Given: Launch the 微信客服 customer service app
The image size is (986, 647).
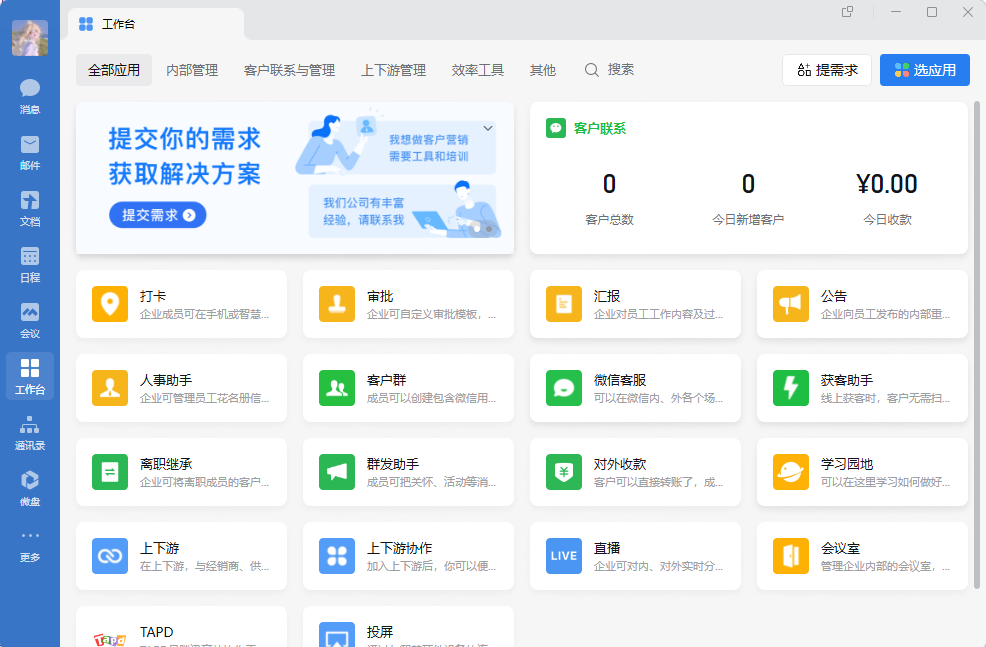Looking at the screenshot, I should coord(563,388).
